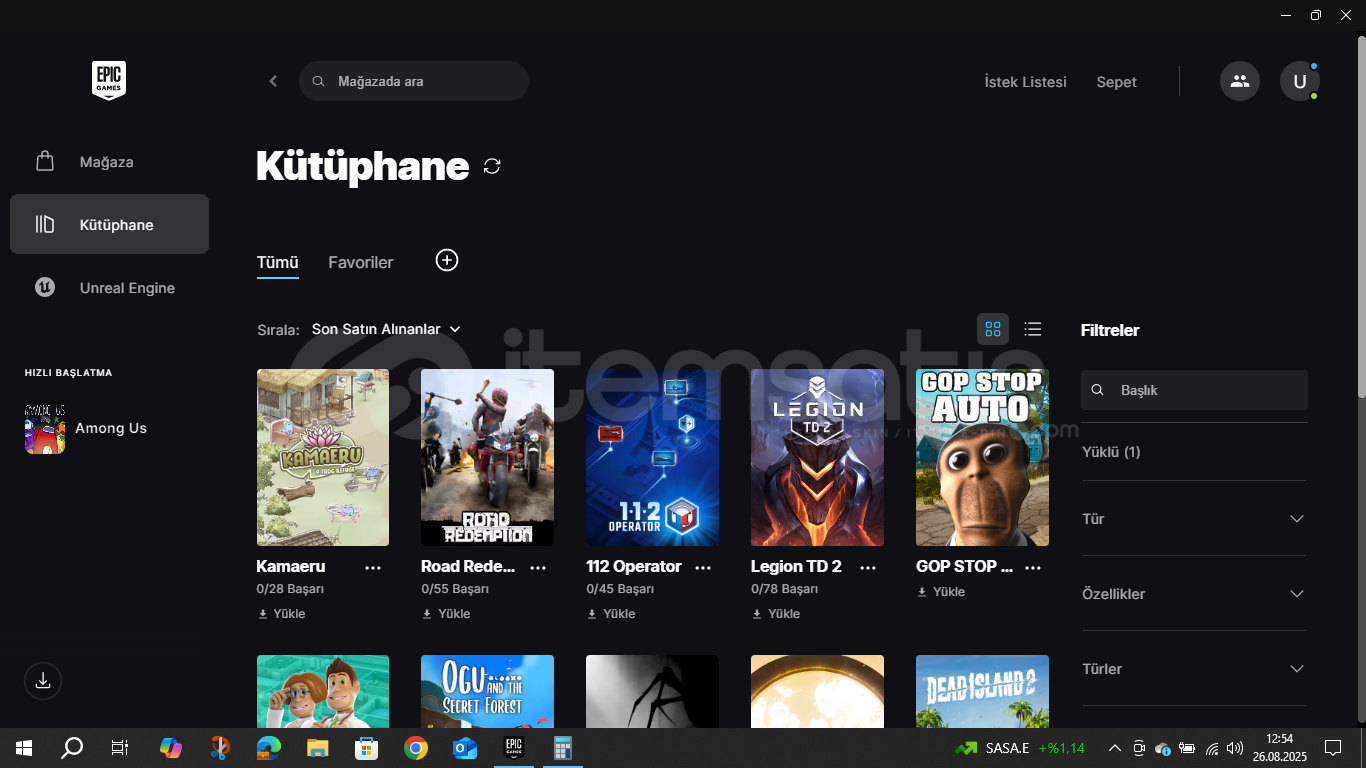Open the friends list icon

[x=1240, y=81]
